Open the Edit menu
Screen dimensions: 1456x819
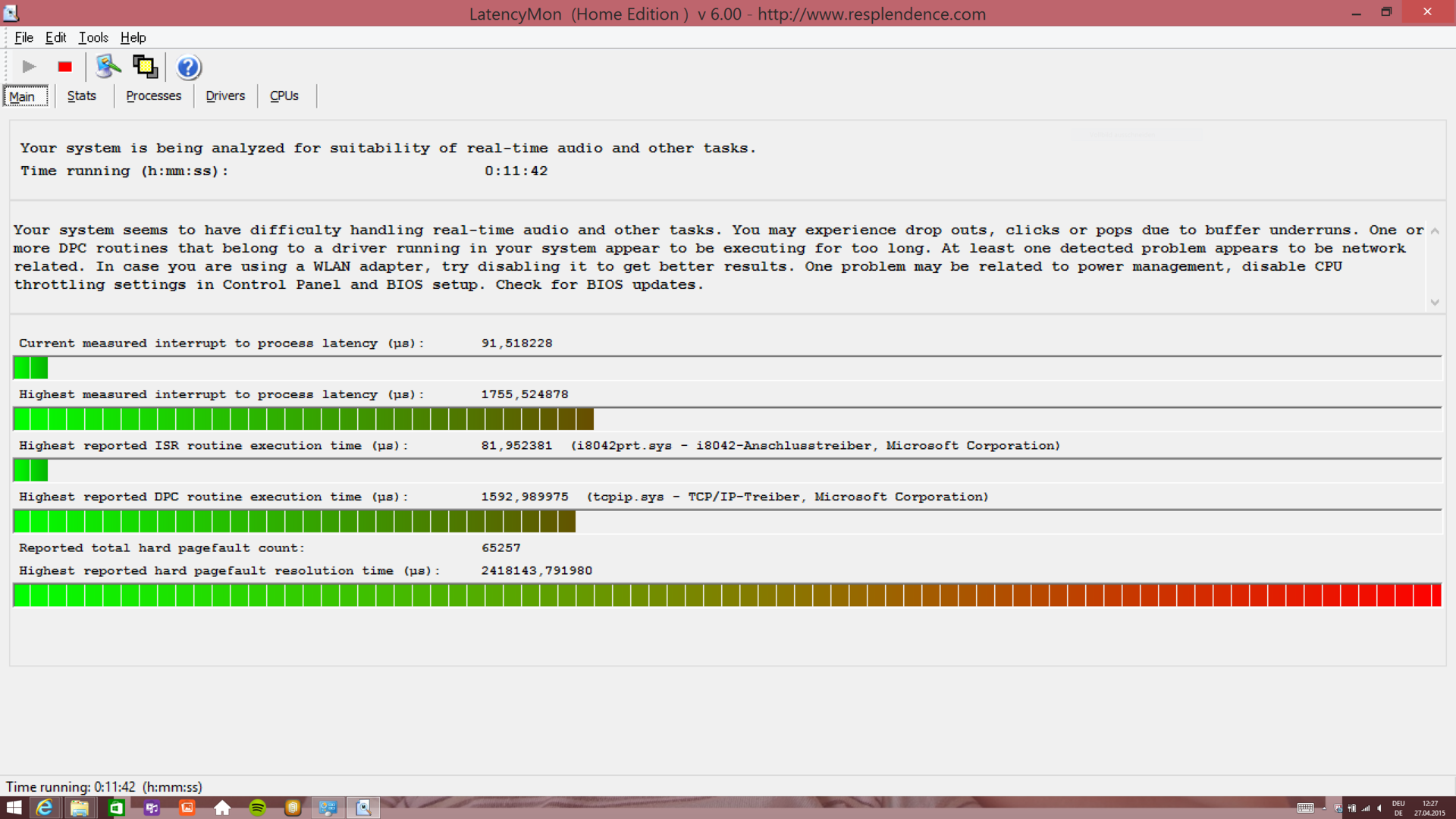(55, 37)
